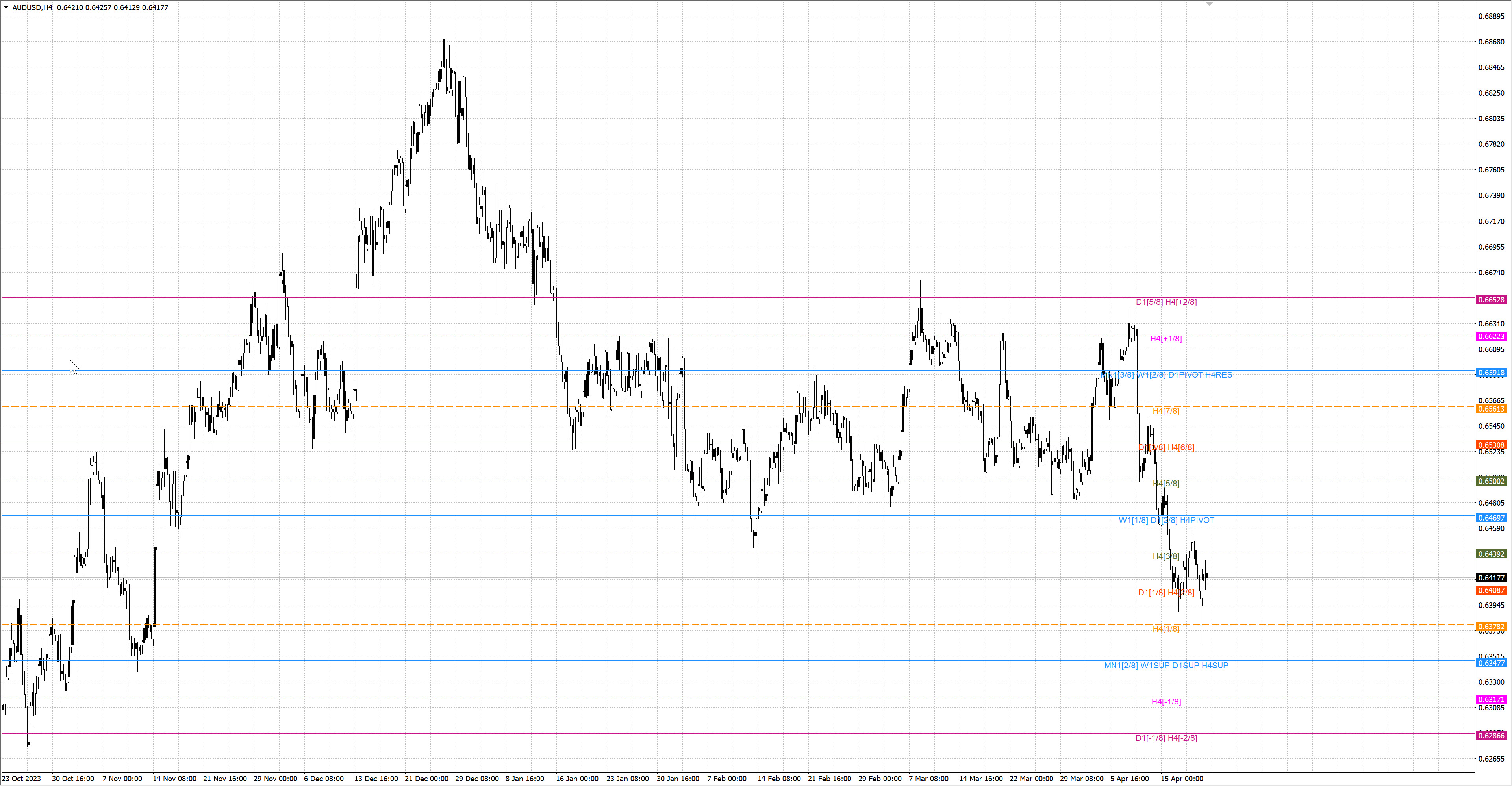Click the current price 0.64177 black label

pos(1491,578)
